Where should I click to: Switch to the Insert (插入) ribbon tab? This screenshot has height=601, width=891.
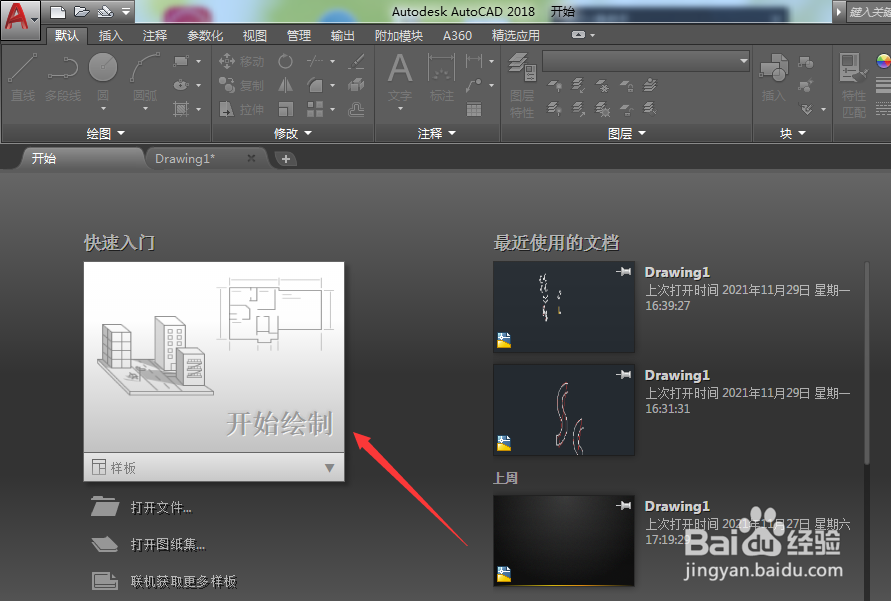pyautogui.click(x=110, y=36)
